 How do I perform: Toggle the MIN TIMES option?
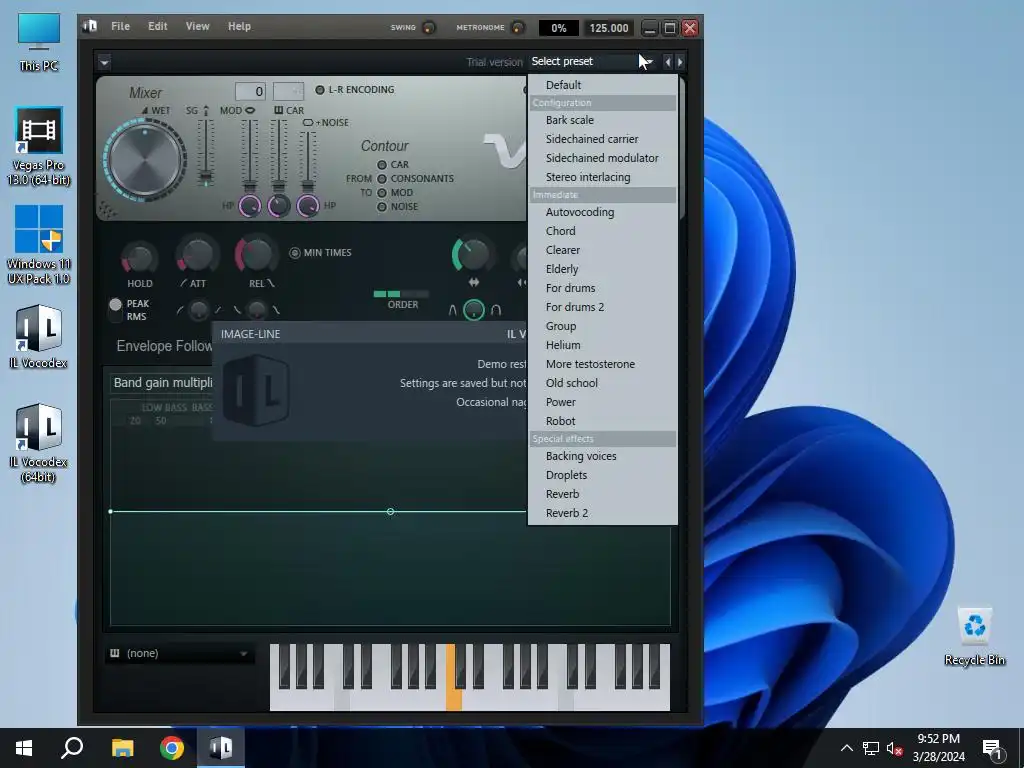321,253
